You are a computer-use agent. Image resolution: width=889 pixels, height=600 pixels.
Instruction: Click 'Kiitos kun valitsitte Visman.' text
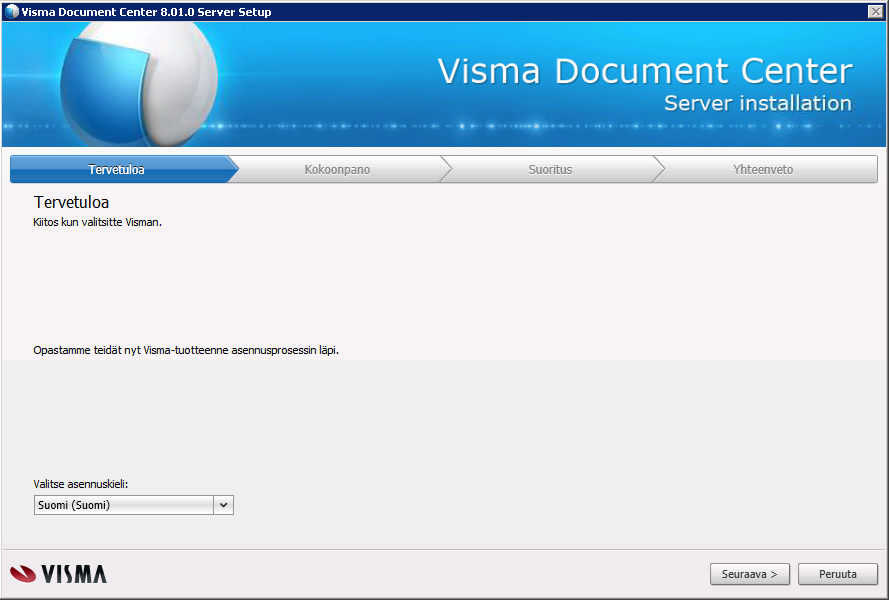[98, 222]
